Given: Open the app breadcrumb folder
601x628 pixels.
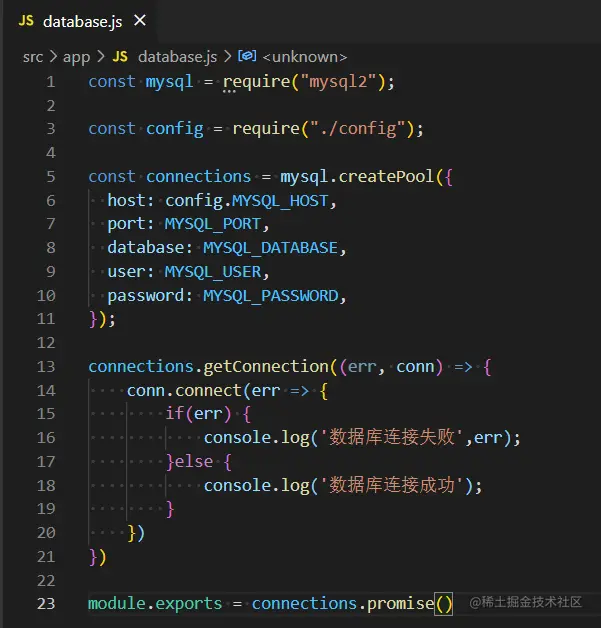Looking at the screenshot, I should (x=76, y=57).
